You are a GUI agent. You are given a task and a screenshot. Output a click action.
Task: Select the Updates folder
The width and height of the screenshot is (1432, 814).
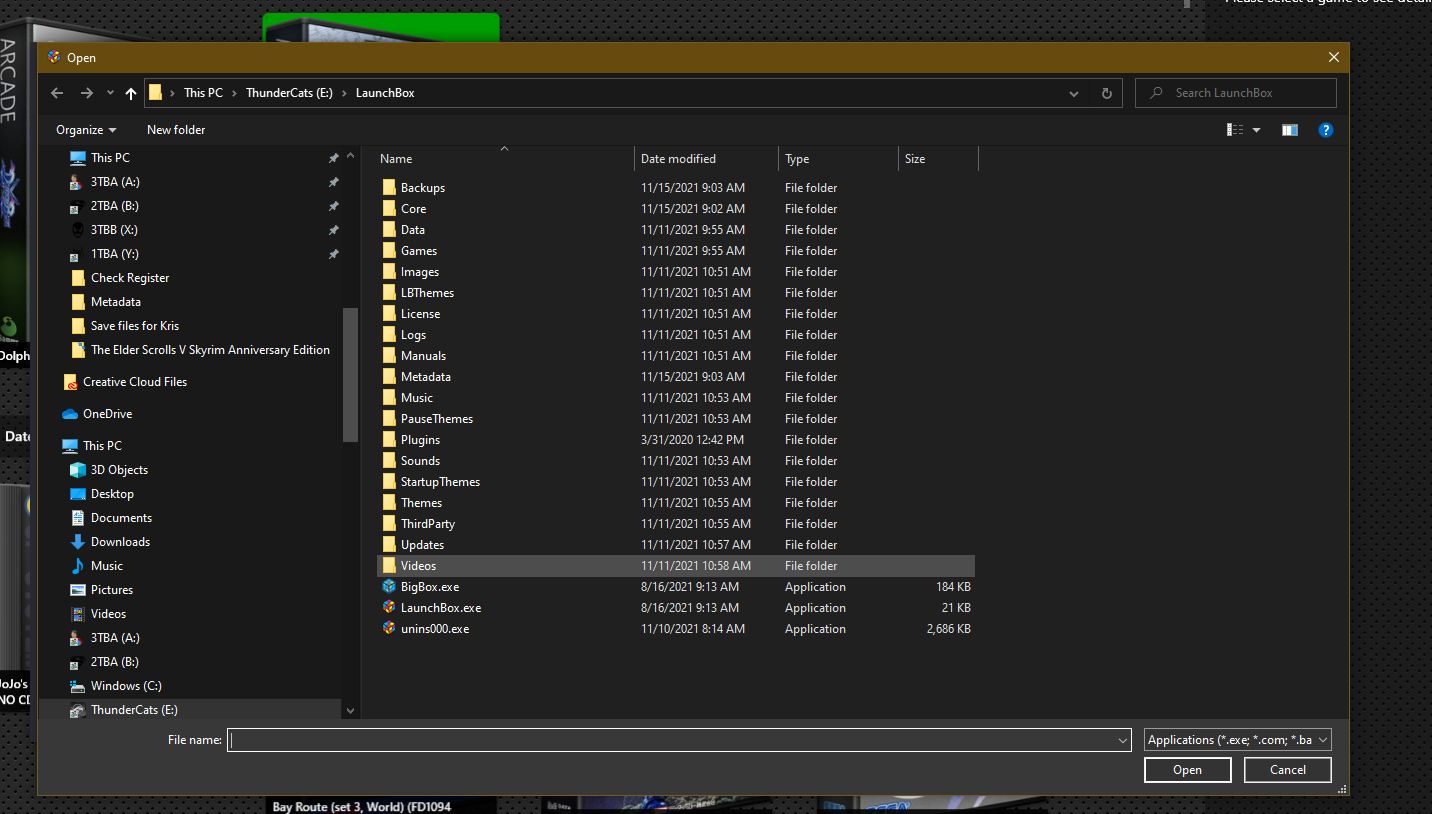click(x=422, y=545)
